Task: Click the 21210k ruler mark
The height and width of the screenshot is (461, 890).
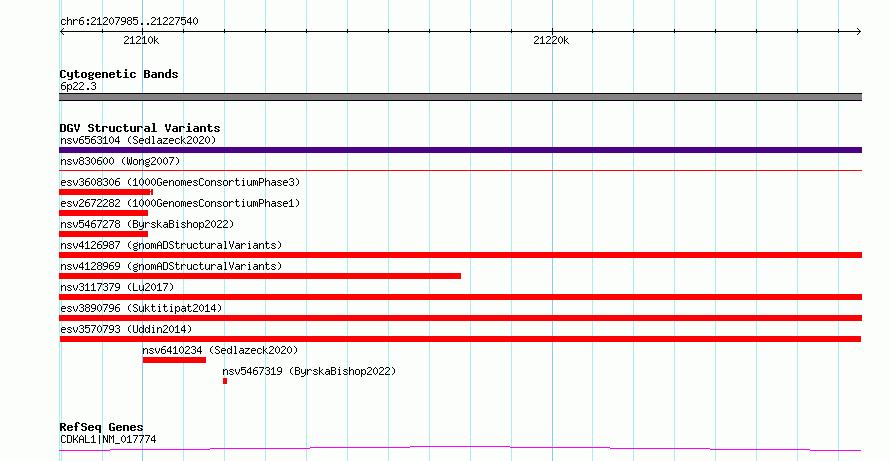Action: coord(141,40)
